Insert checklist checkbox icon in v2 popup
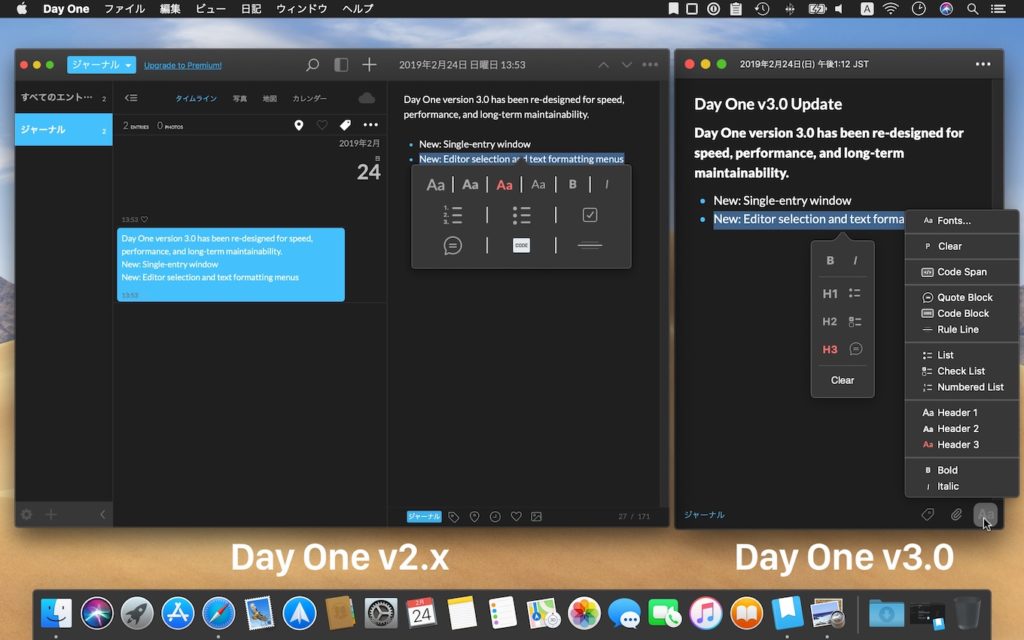This screenshot has width=1024, height=640. coord(590,215)
